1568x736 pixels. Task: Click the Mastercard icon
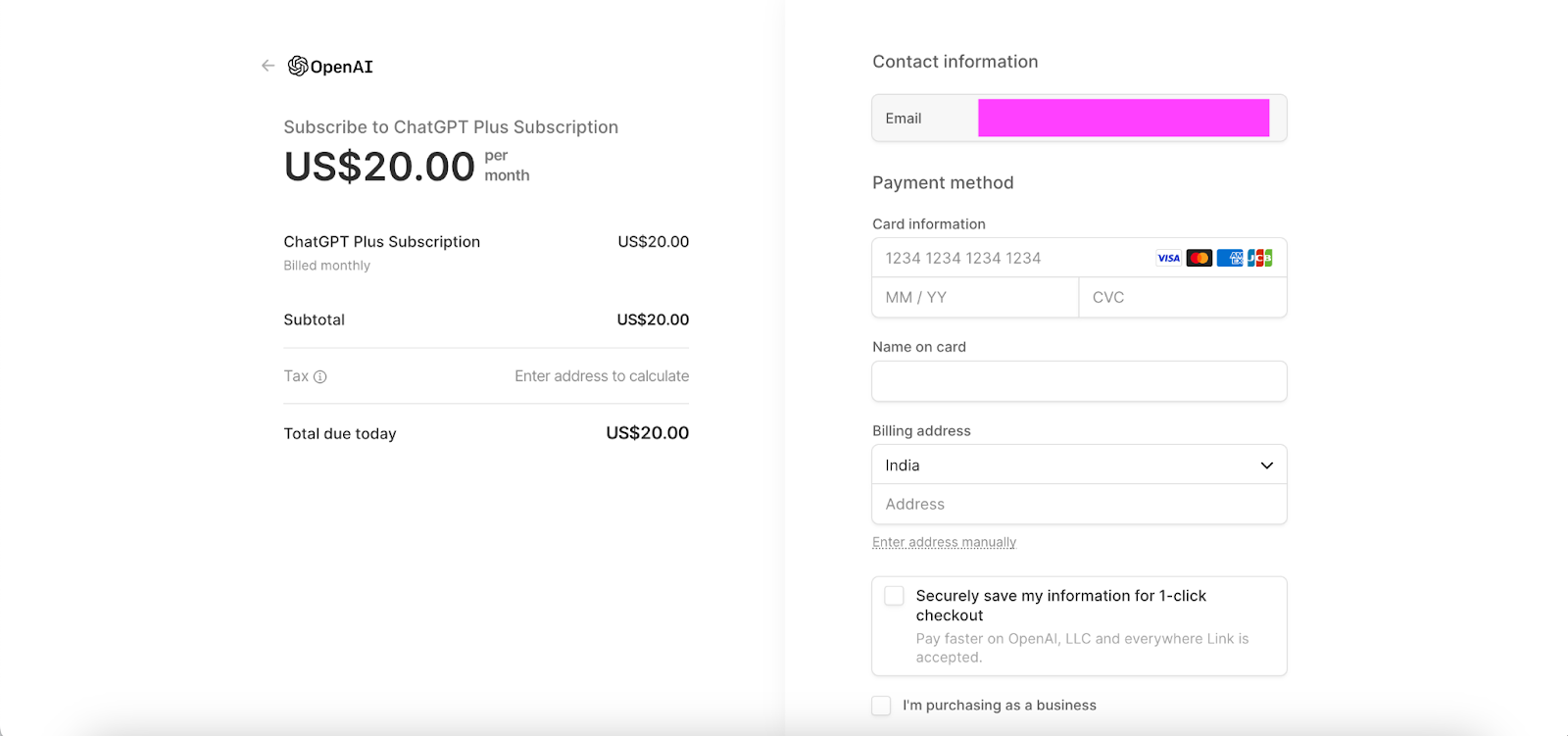(x=1200, y=258)
